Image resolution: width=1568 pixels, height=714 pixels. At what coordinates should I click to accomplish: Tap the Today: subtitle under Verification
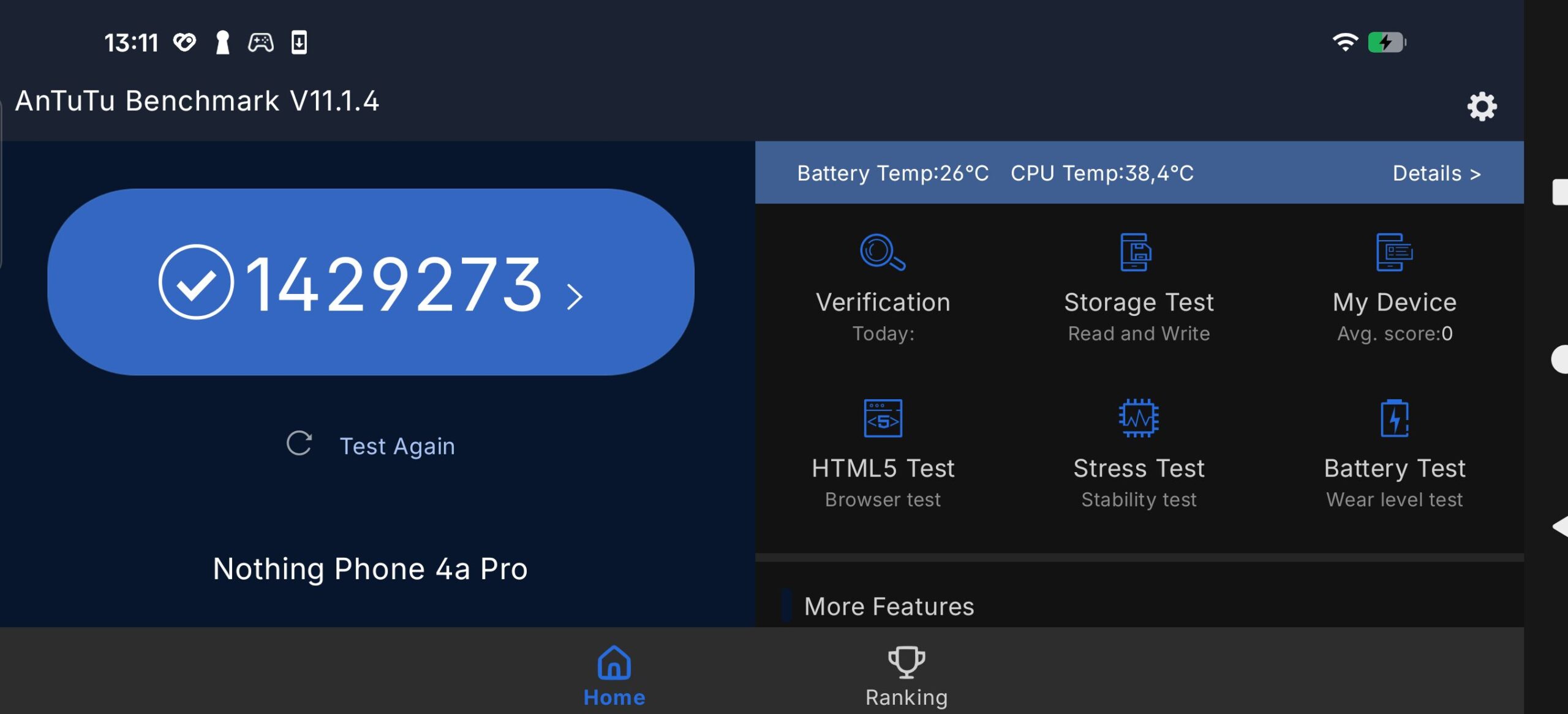click(883, 334)
